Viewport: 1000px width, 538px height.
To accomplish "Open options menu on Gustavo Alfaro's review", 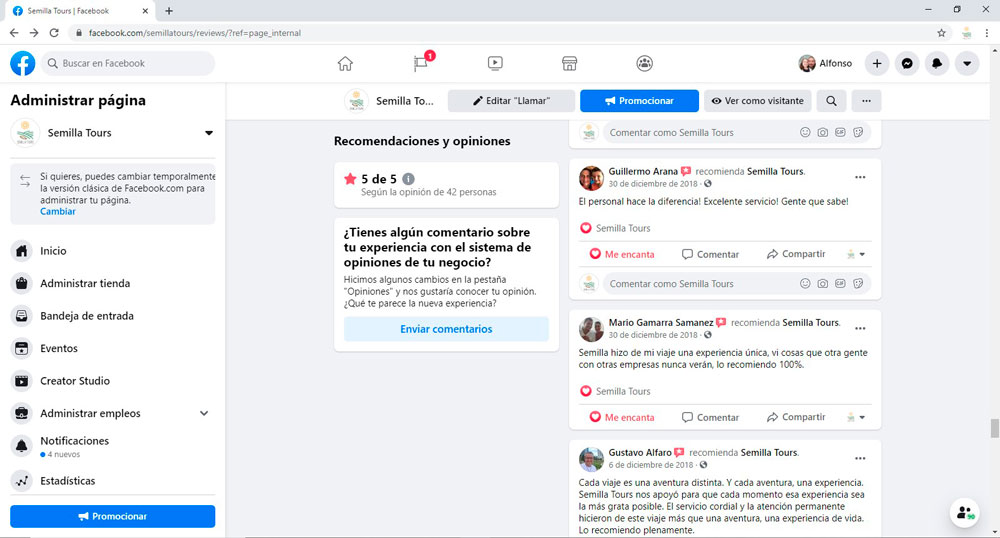I will point(860,458).
